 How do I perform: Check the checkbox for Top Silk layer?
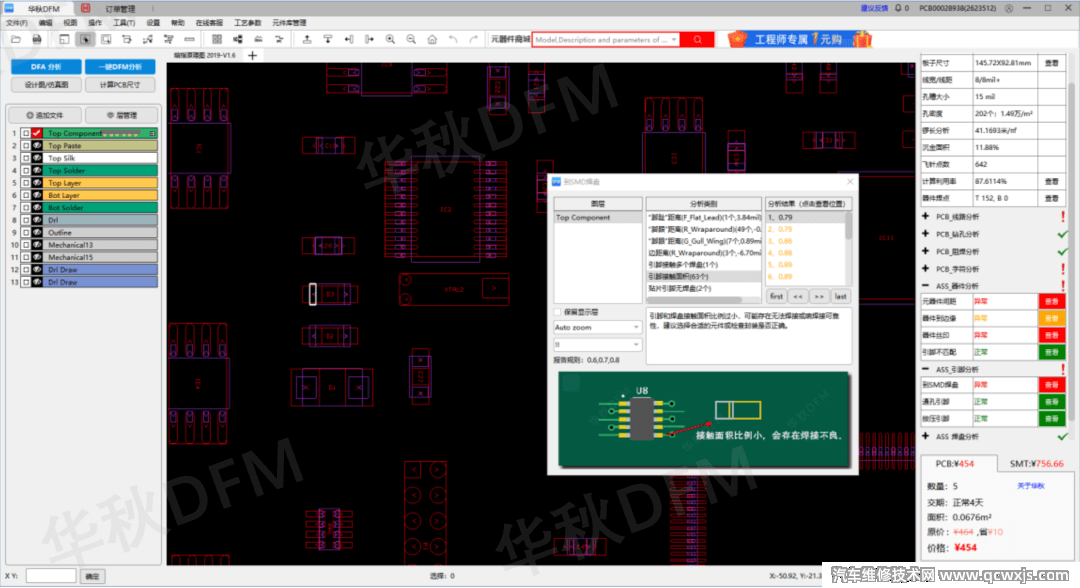click(x=25, y=158)
